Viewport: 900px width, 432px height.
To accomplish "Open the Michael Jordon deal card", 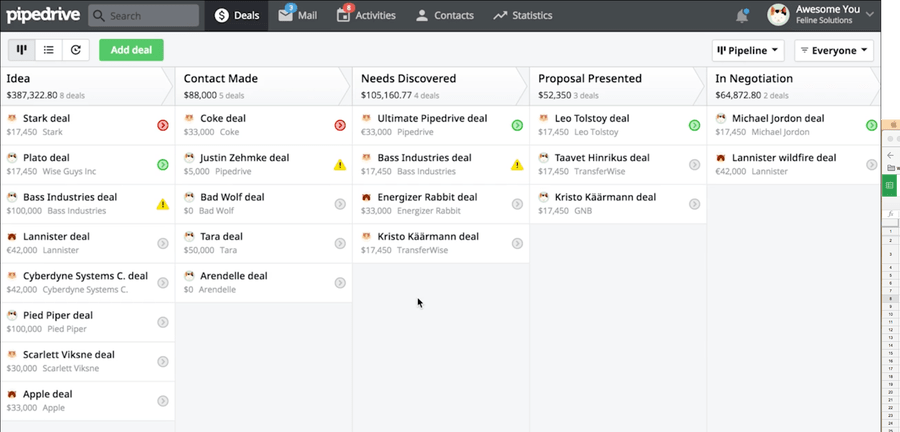I will click(794, 125).
